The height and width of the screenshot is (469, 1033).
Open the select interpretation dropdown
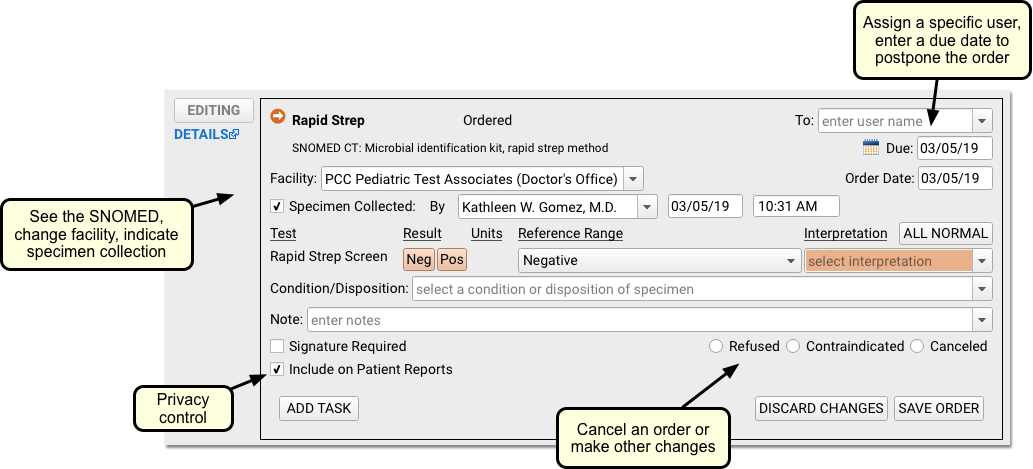point(898,261)
